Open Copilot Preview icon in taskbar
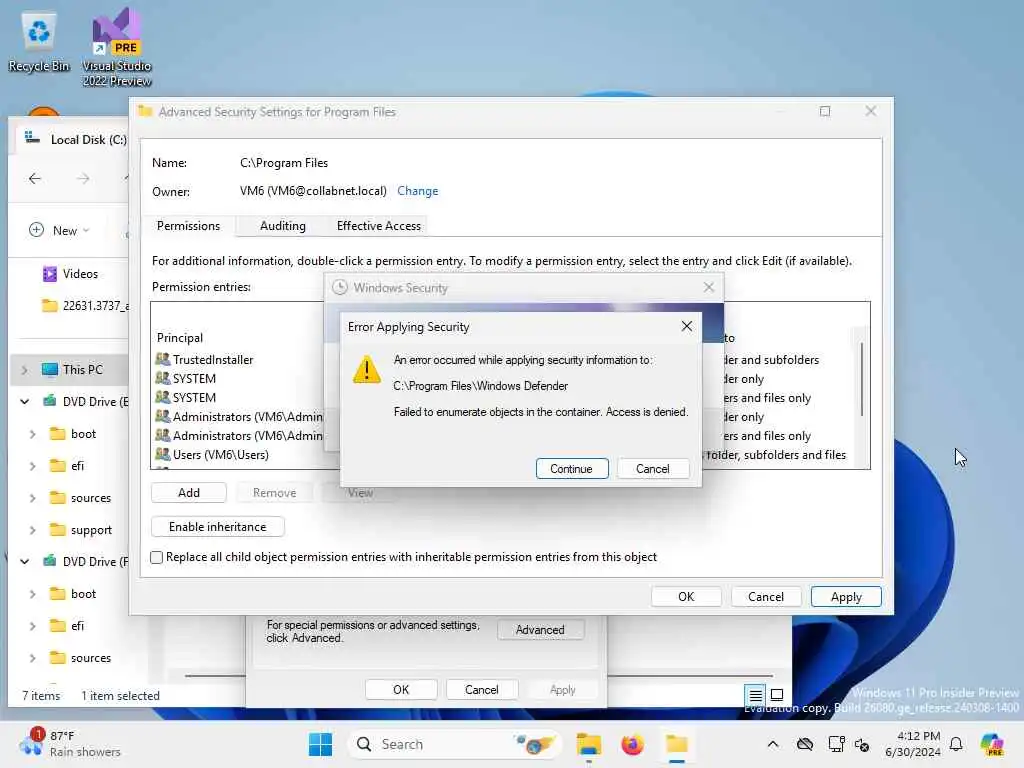This screenshot has height=768, width=1024. coord(992,744)
